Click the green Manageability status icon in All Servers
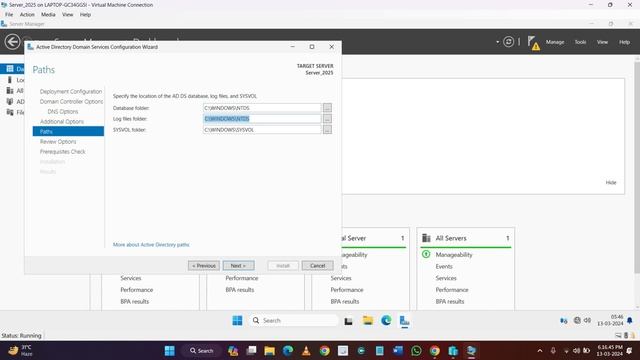The height and width of the screenshot is (360, 640). click(426, 254)
